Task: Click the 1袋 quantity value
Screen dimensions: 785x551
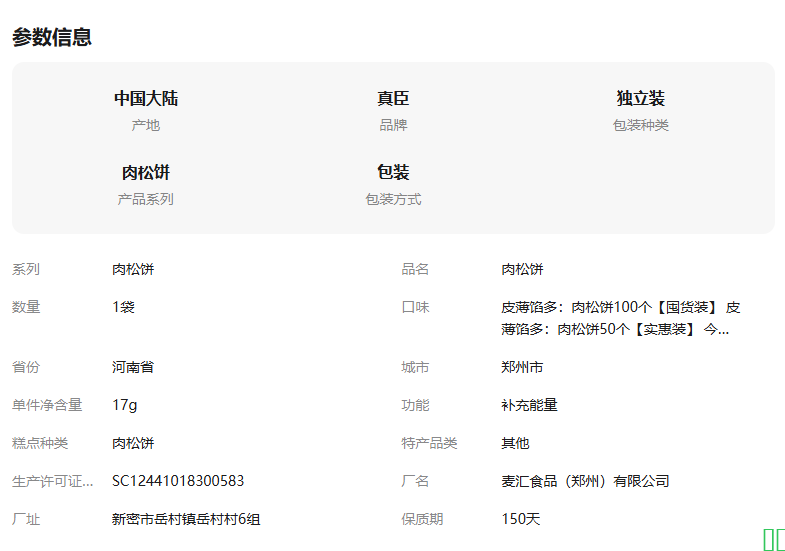Action: point(123,307)
